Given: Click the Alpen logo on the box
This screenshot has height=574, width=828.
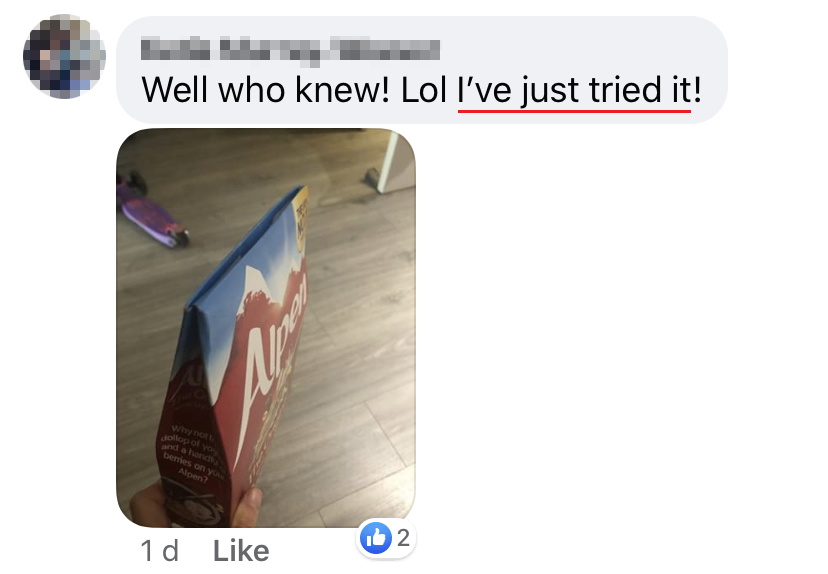Looking at the screenshot, I should click(277, 341).
